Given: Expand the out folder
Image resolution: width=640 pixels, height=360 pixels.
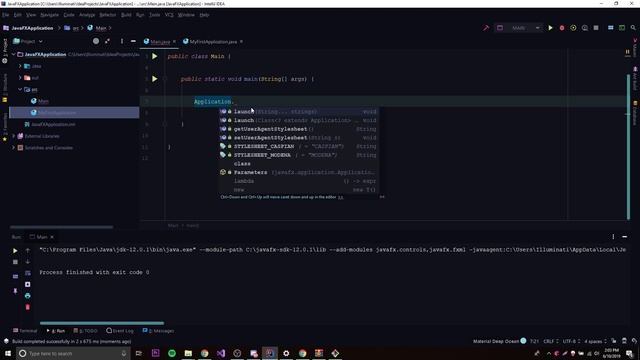Looking at the screenshot, I should [20, 78].
